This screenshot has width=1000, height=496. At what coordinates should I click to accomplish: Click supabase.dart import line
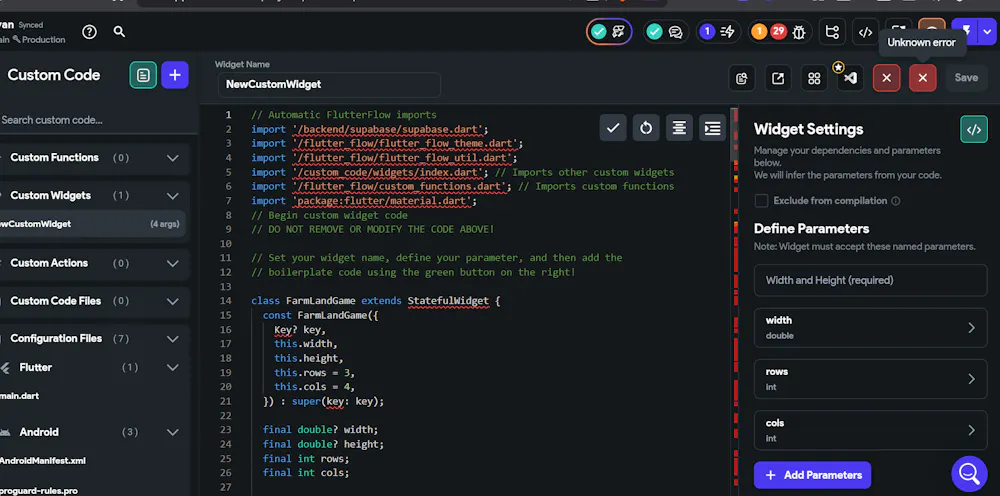(370, 129)
